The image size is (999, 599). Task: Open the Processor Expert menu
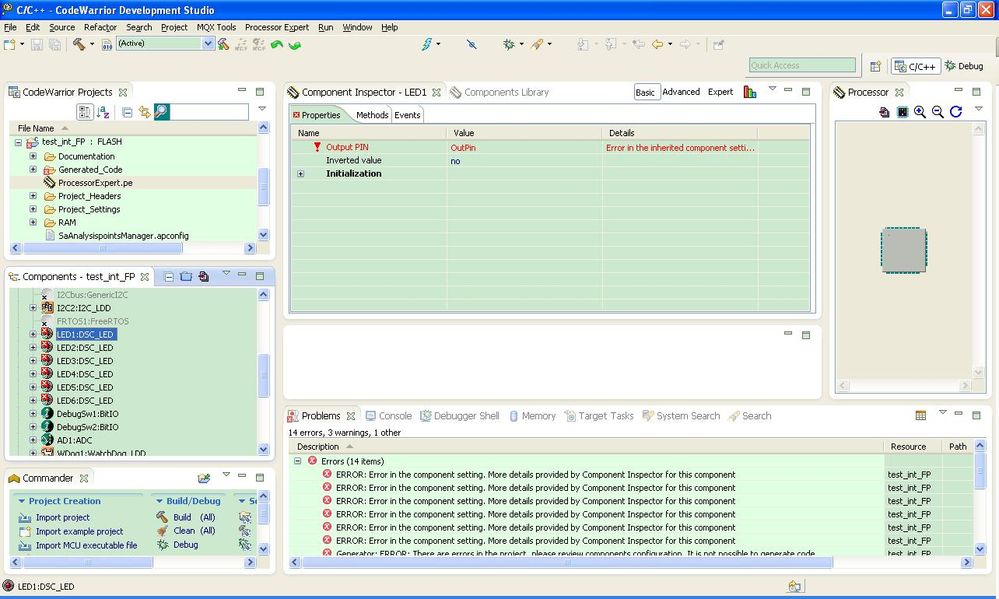[x=277, y=27]
